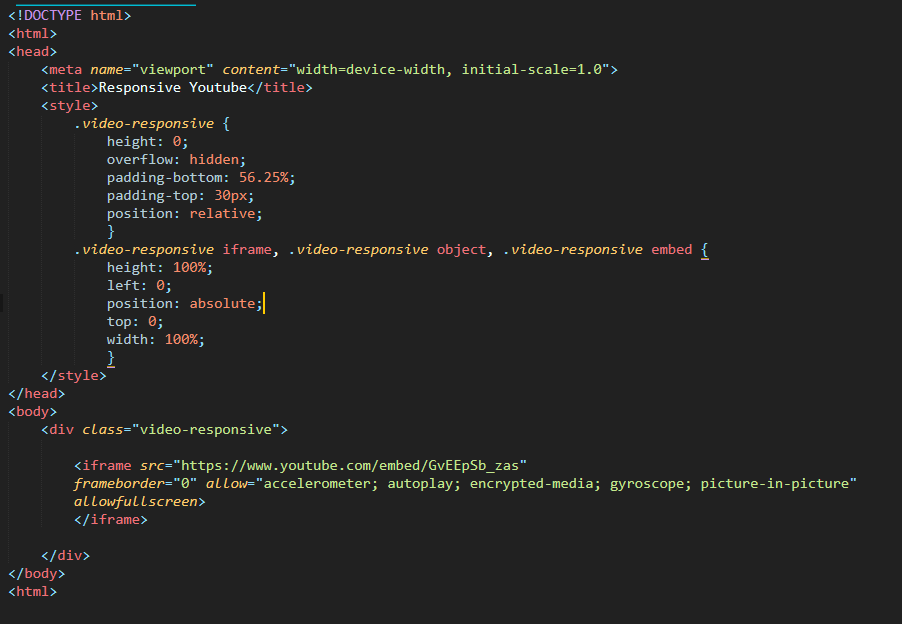Click the 'top: 0;' property line
The image size is (902, 624).
tap(135, 322)
